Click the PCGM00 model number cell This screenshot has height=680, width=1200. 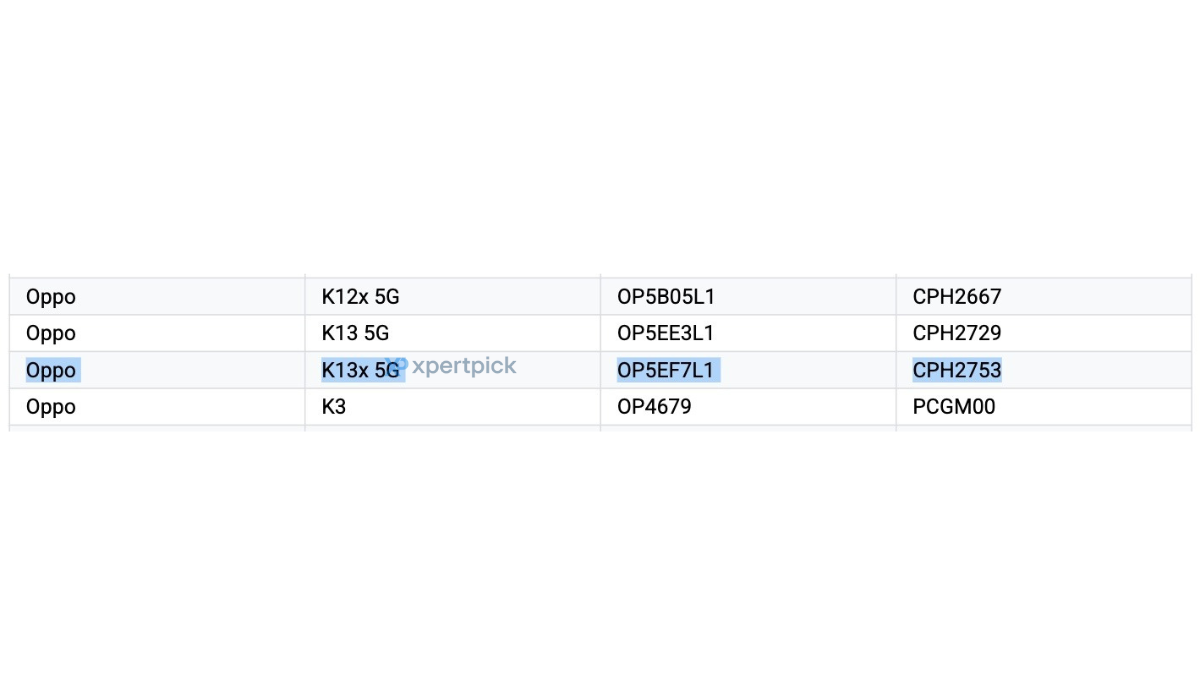click(954, 407)
